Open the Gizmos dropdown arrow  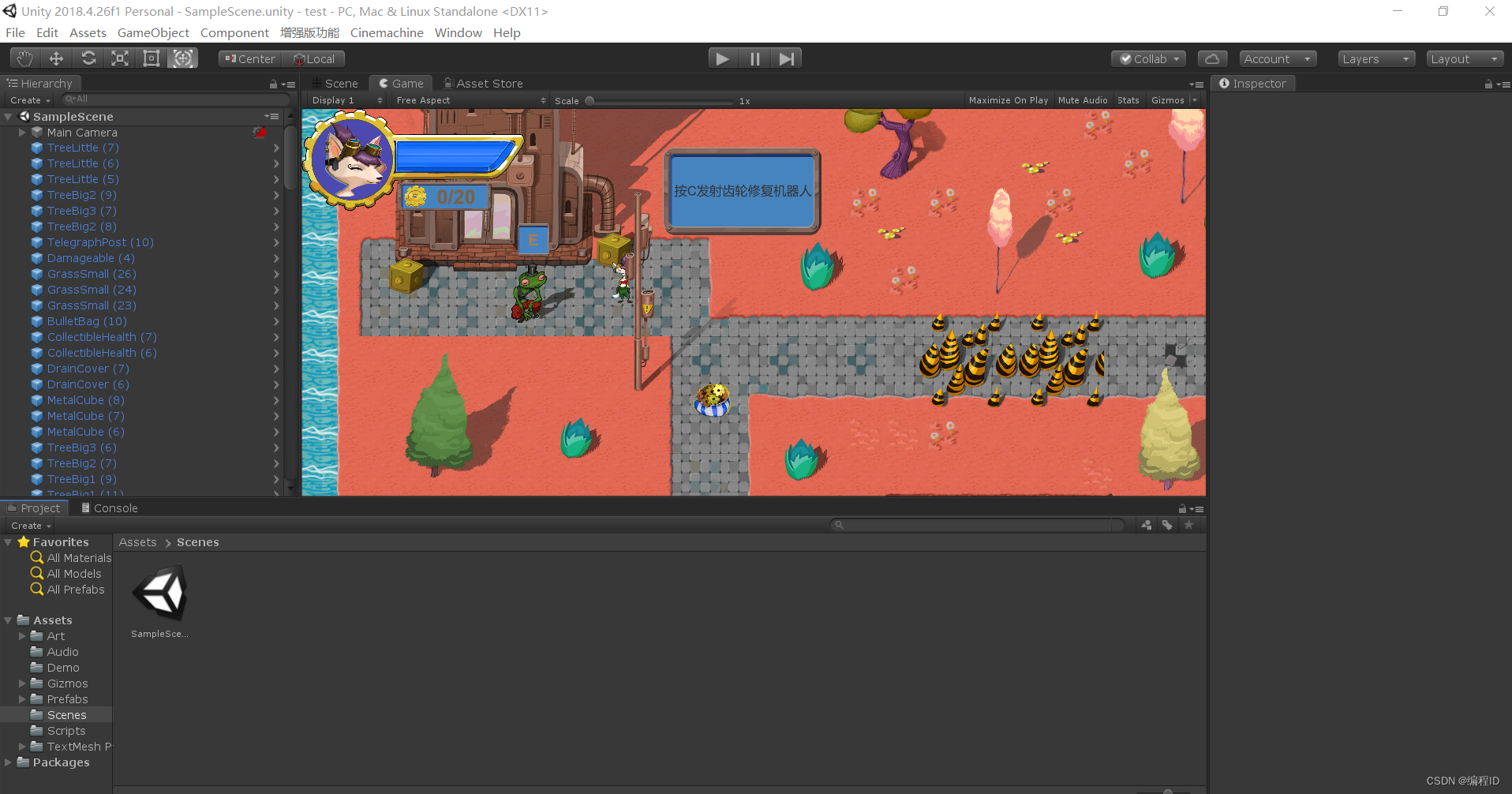pos(1194,100)
